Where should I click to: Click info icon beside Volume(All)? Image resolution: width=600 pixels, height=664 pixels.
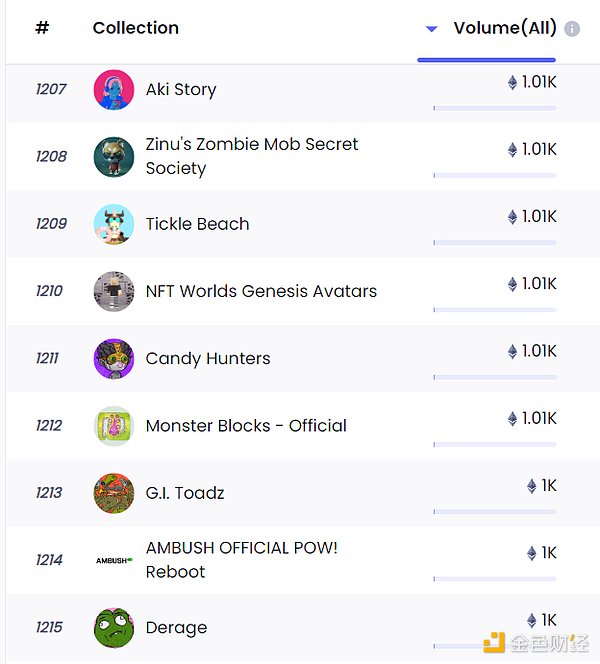pos(572,29)
